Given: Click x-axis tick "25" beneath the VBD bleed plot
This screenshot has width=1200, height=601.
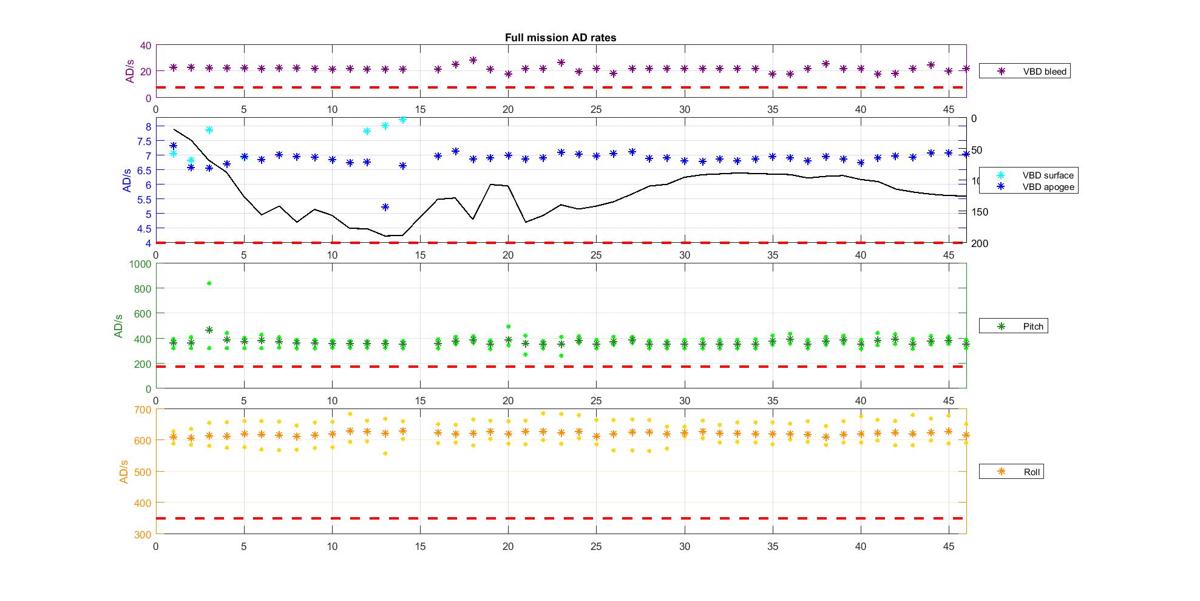Looking at the screenshot, I should pos(596,110).
